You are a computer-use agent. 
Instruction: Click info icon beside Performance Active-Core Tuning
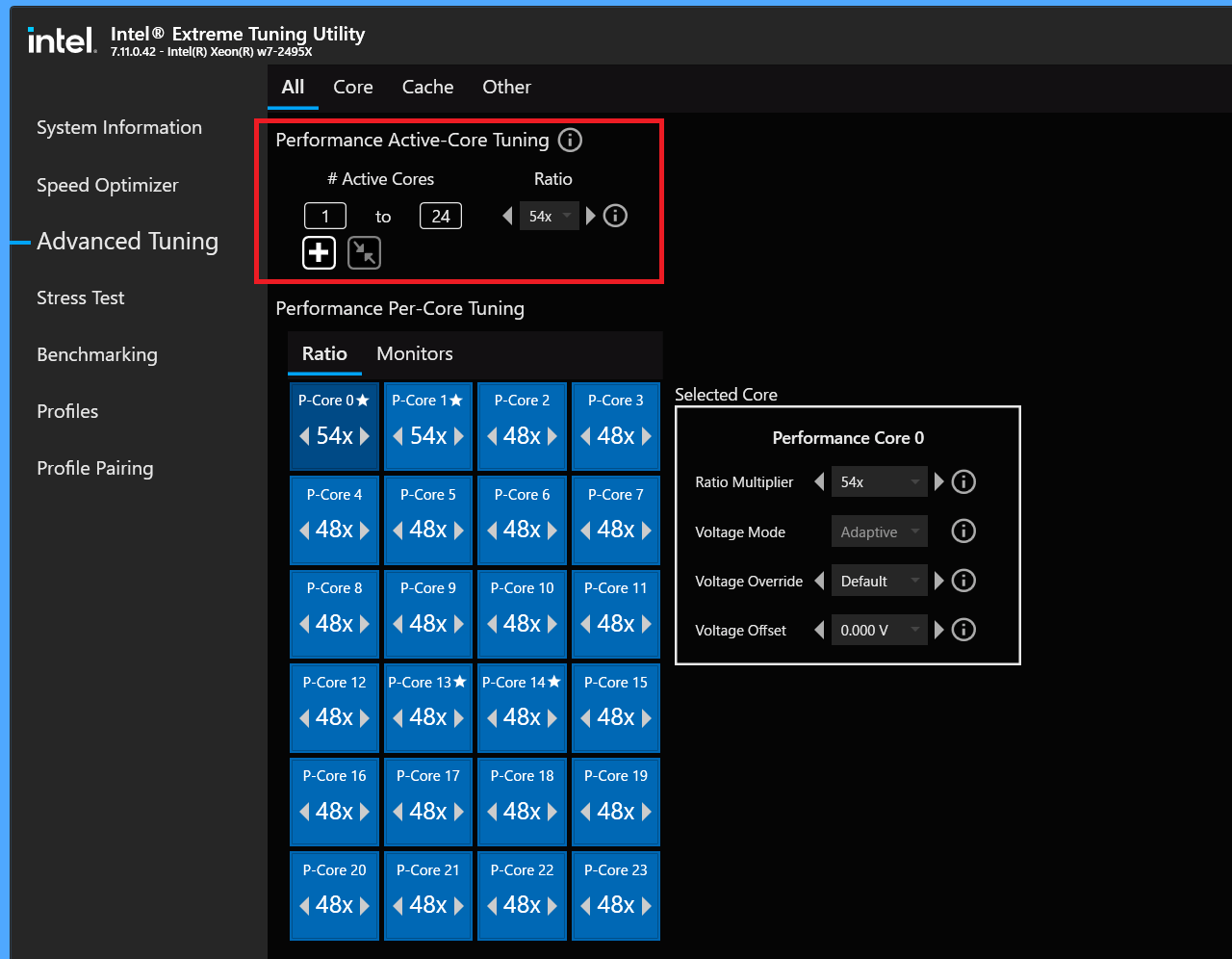(570, 141)
